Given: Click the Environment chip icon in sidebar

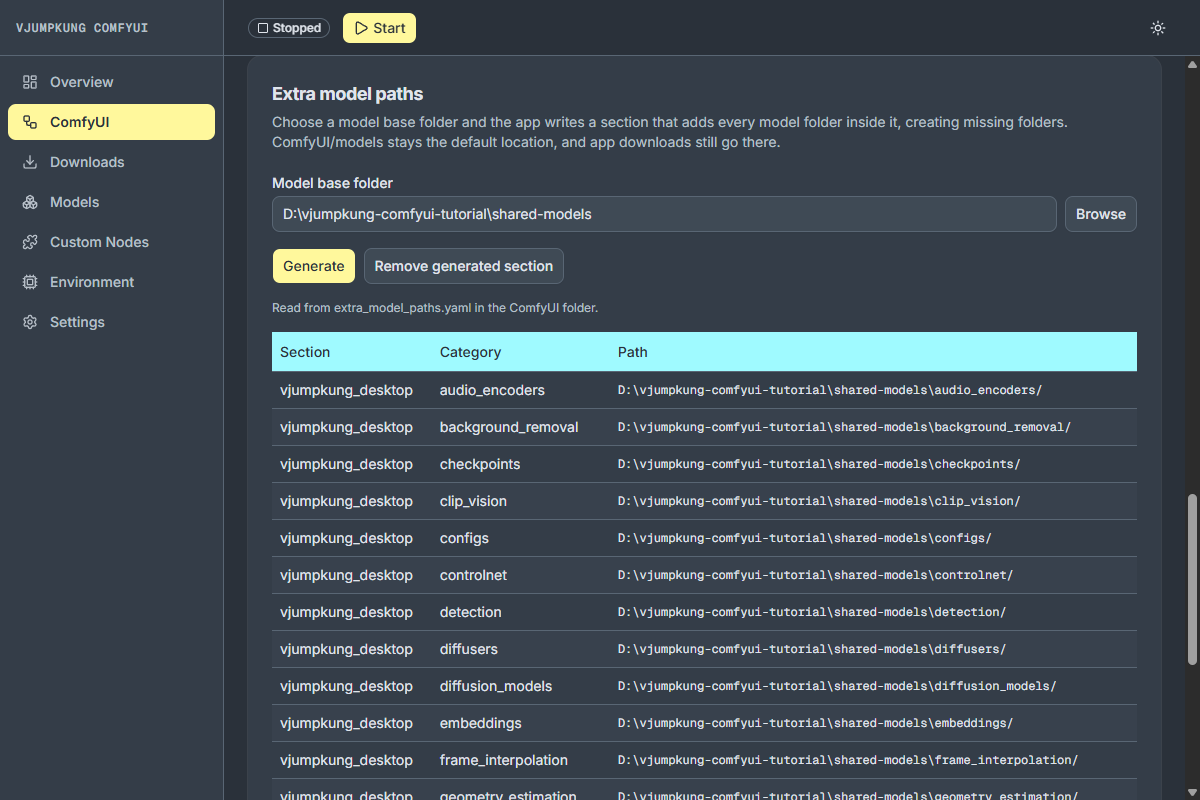Looking at the screenshot, I should pyautogui.click(x=30, y=282).
